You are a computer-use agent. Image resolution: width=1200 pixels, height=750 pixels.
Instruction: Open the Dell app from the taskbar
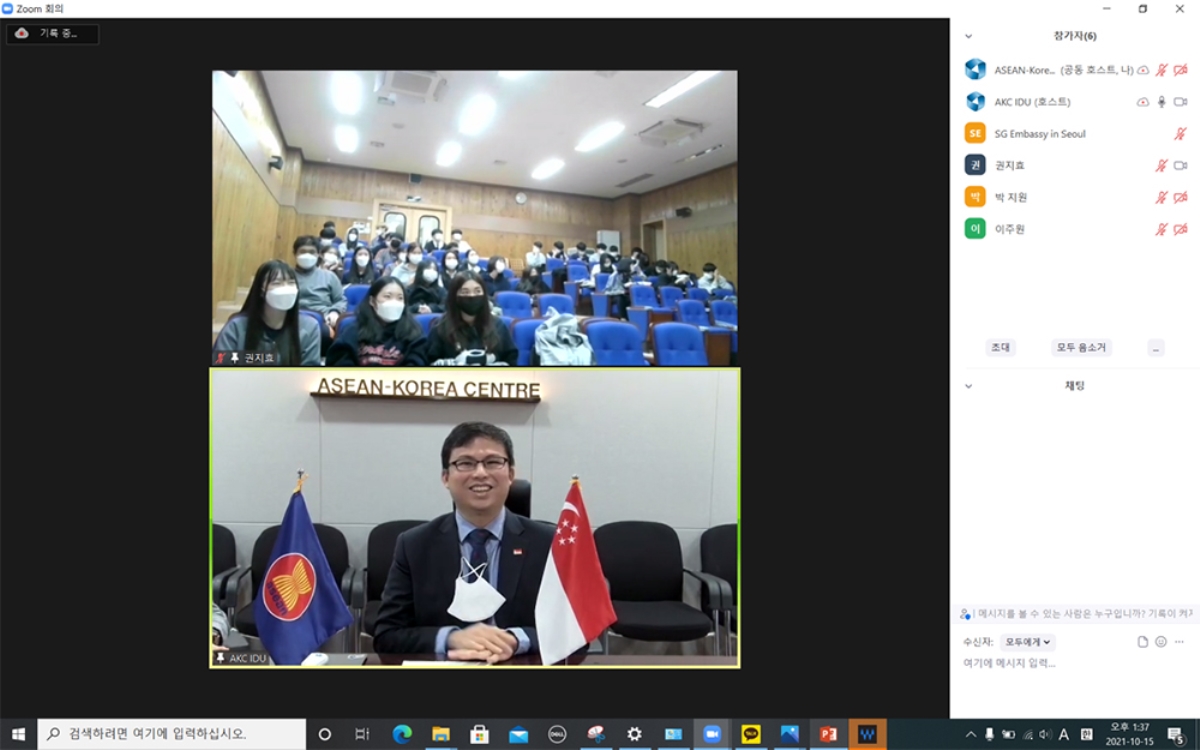[557, 734]
